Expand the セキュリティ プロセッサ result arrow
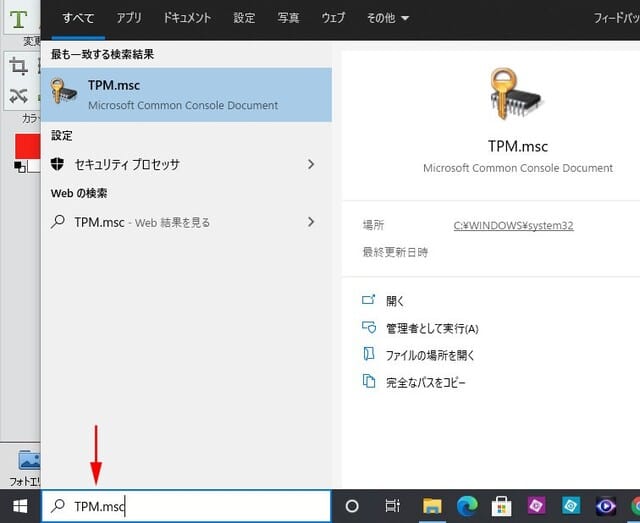Screen dimensions: 640x523 click(311, 164)
